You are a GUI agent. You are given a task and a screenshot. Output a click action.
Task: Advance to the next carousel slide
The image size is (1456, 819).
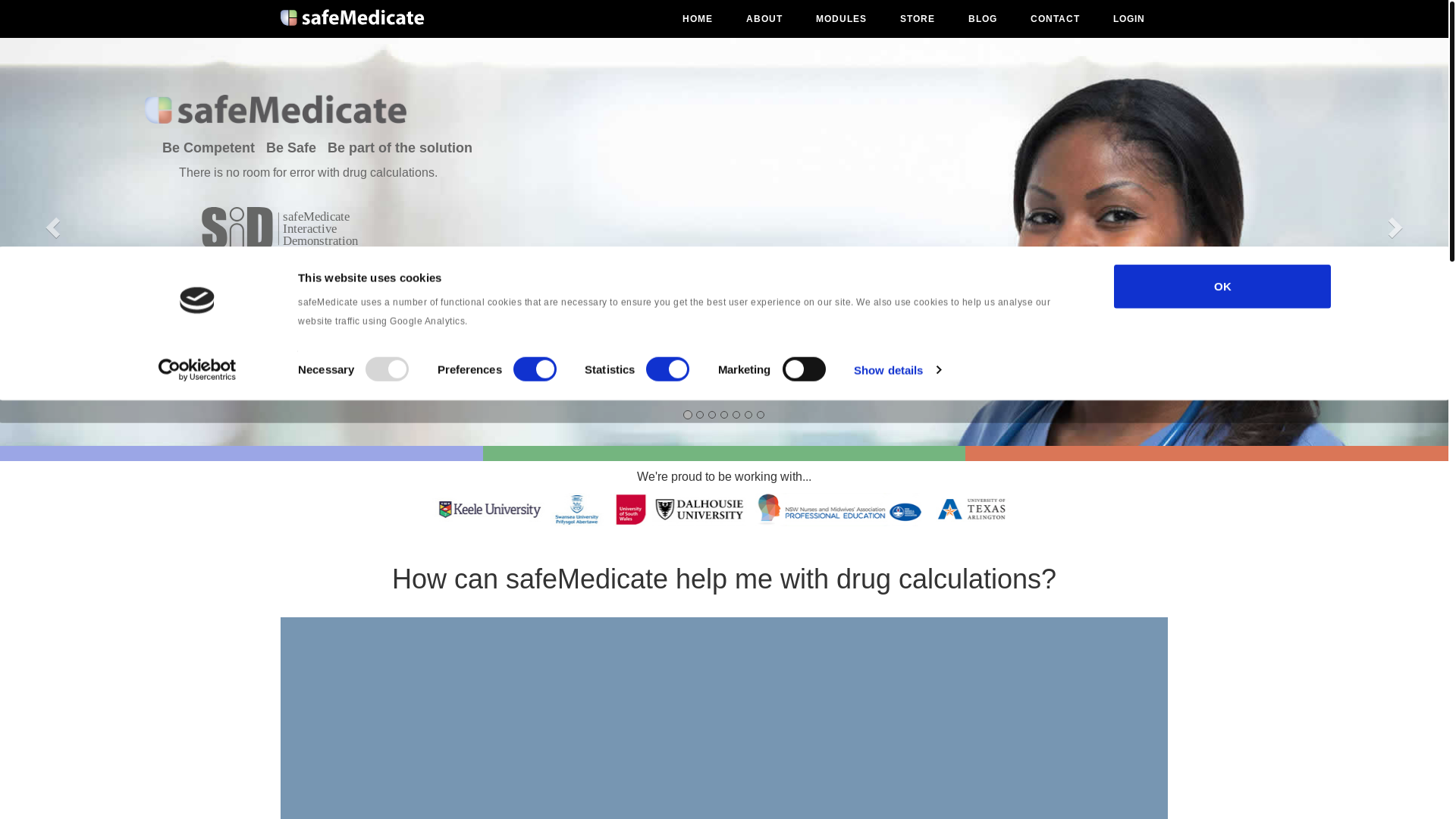tap(1395, 227)
